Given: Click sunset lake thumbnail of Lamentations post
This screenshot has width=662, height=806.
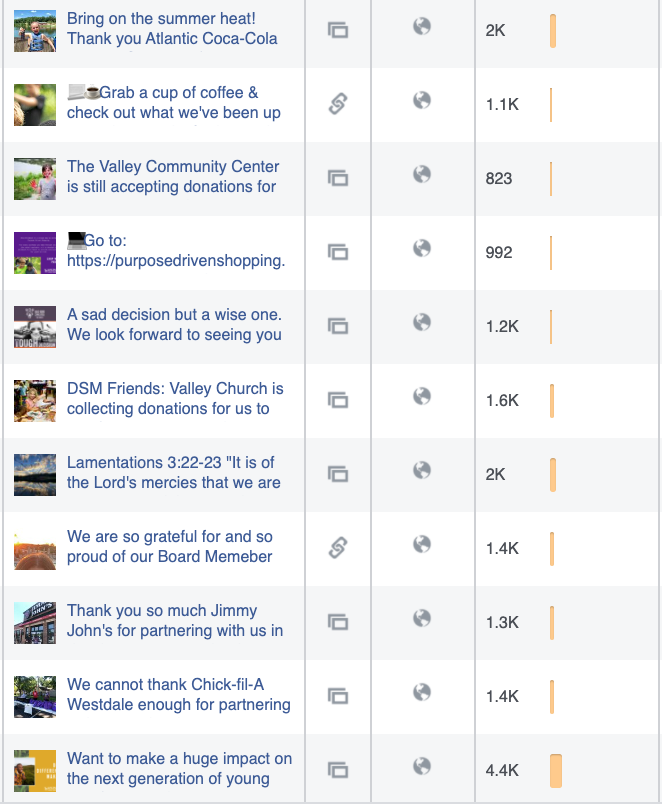Looking at the screenshot, I should (35, 475).
